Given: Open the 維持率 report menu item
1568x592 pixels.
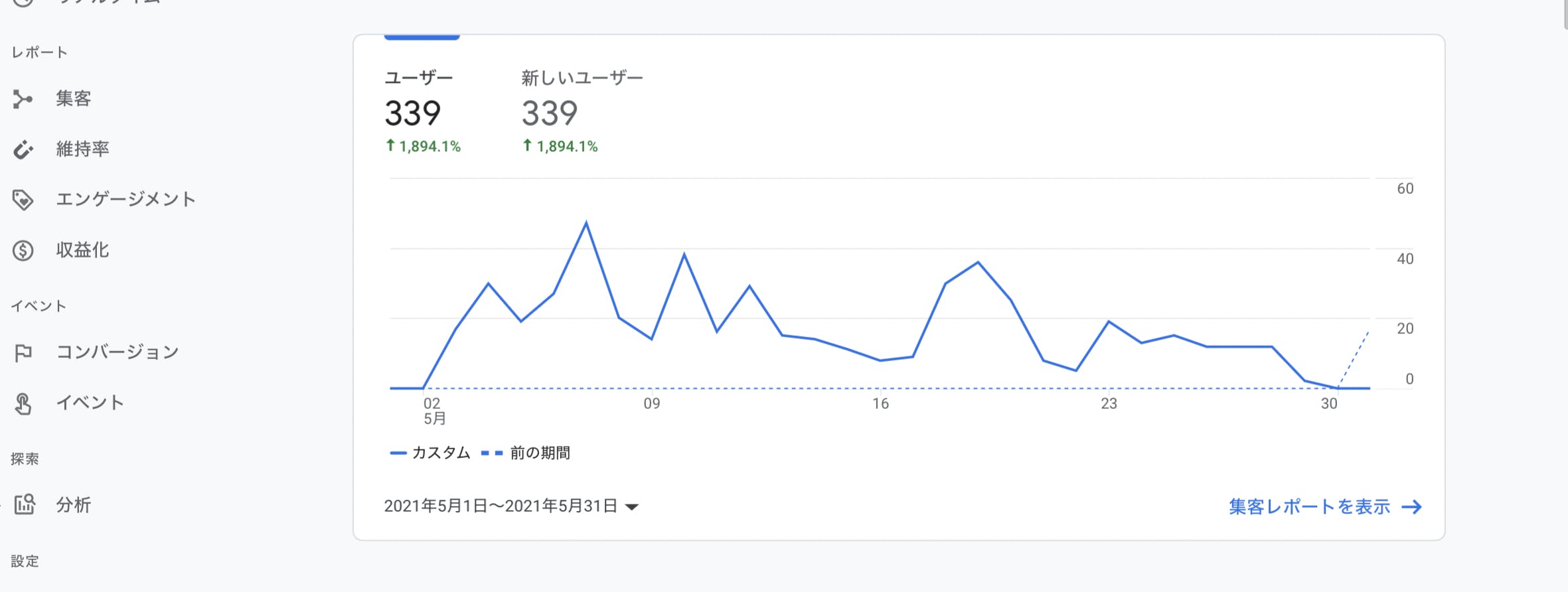Looking at the screenshot, I should [x=82, y=149].
